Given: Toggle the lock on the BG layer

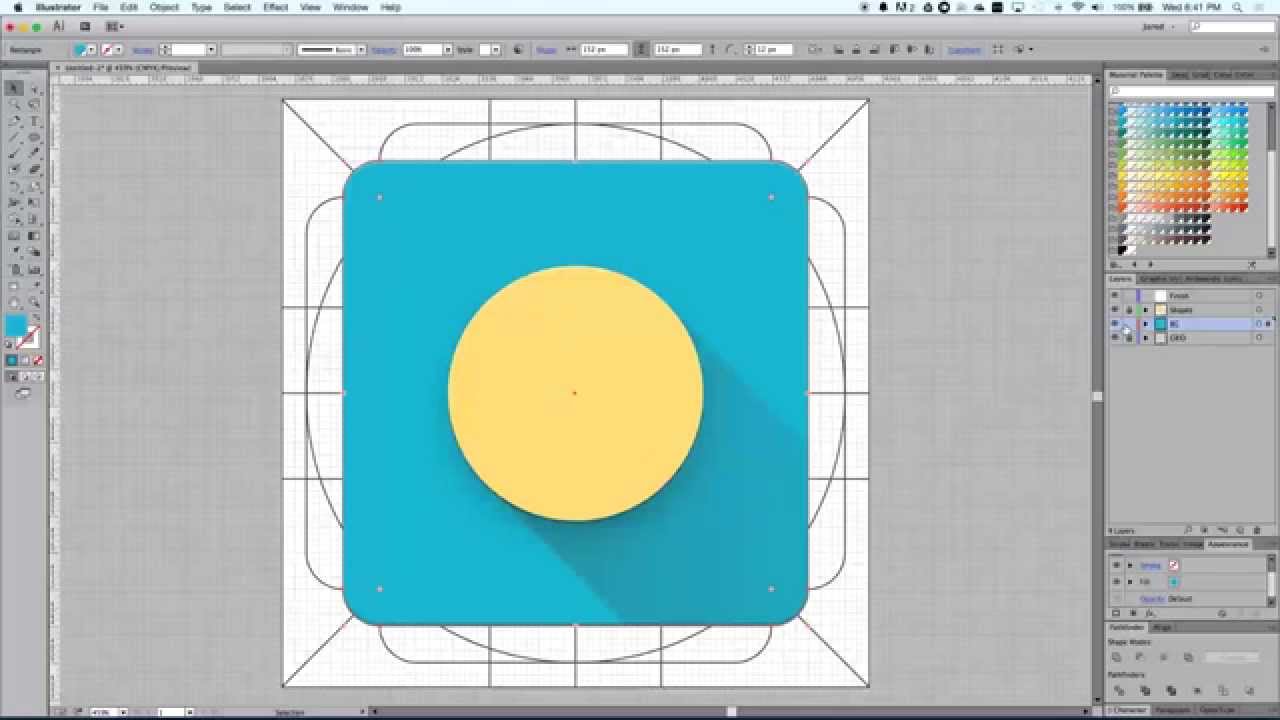Looking at the screenshot, I should (x=1125, y=323).
